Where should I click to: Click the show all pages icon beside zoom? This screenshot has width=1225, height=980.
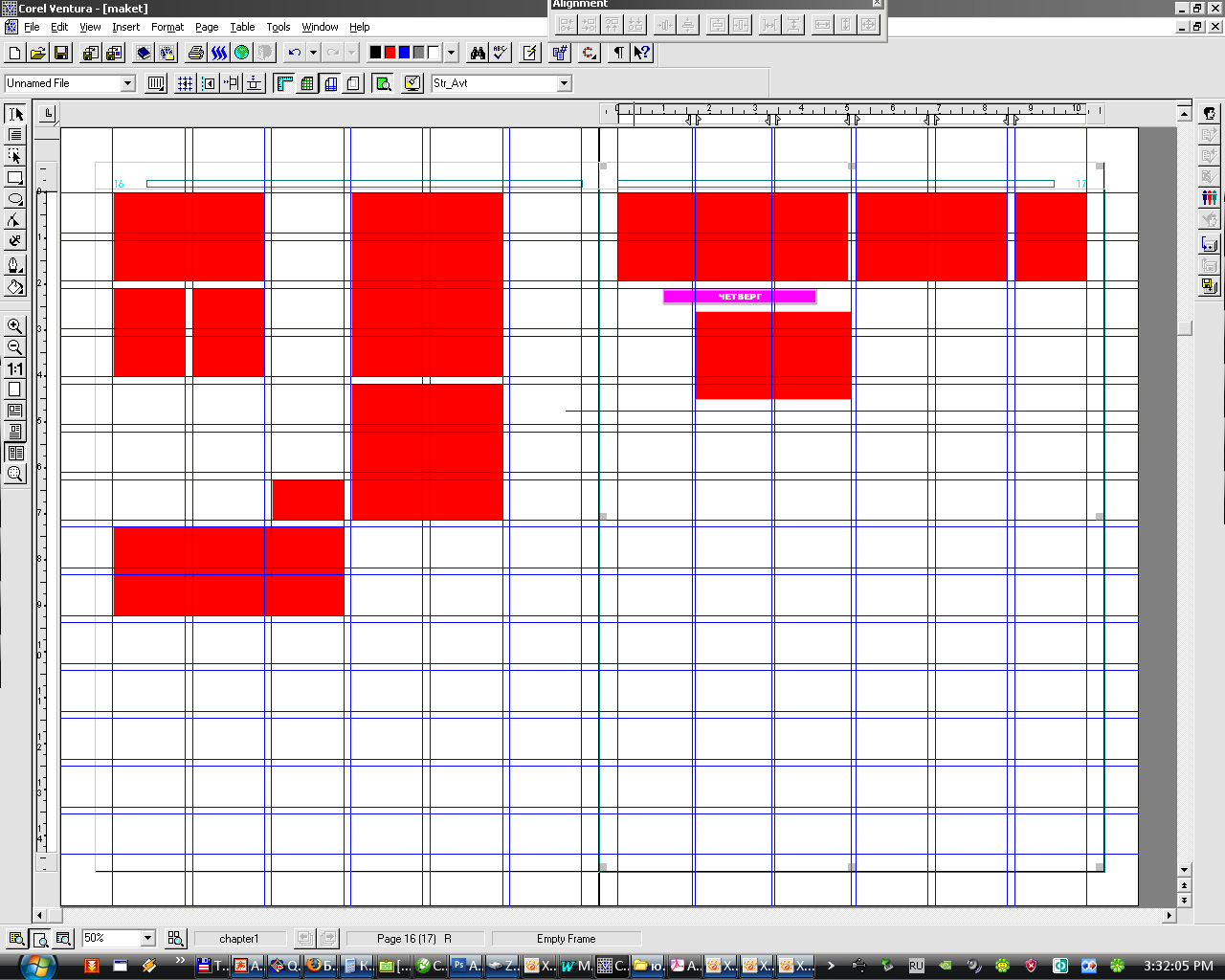tap(175, 939)
